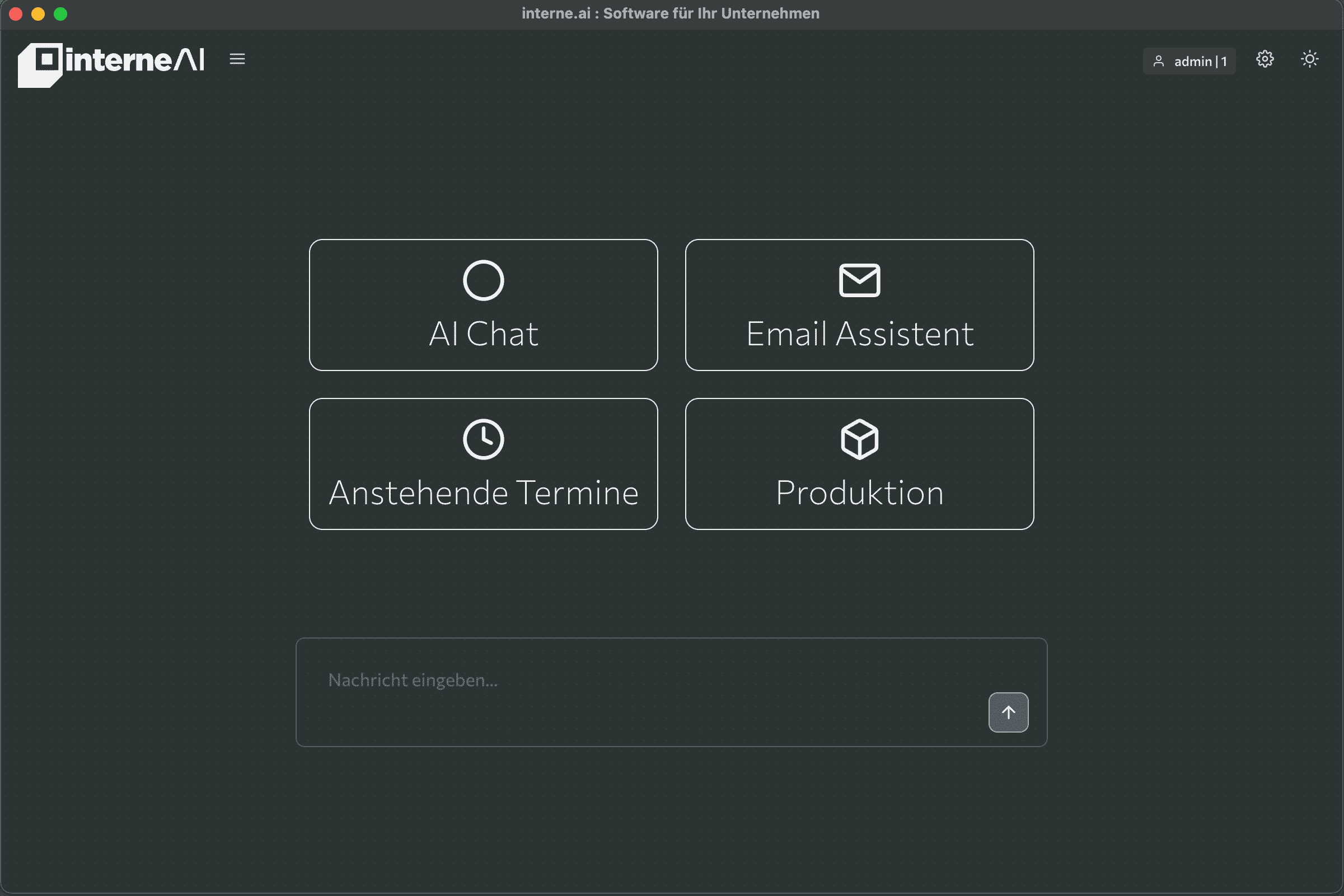Click the cube icon for Produktion
The image size is (1344, 896).
point(859,439)
